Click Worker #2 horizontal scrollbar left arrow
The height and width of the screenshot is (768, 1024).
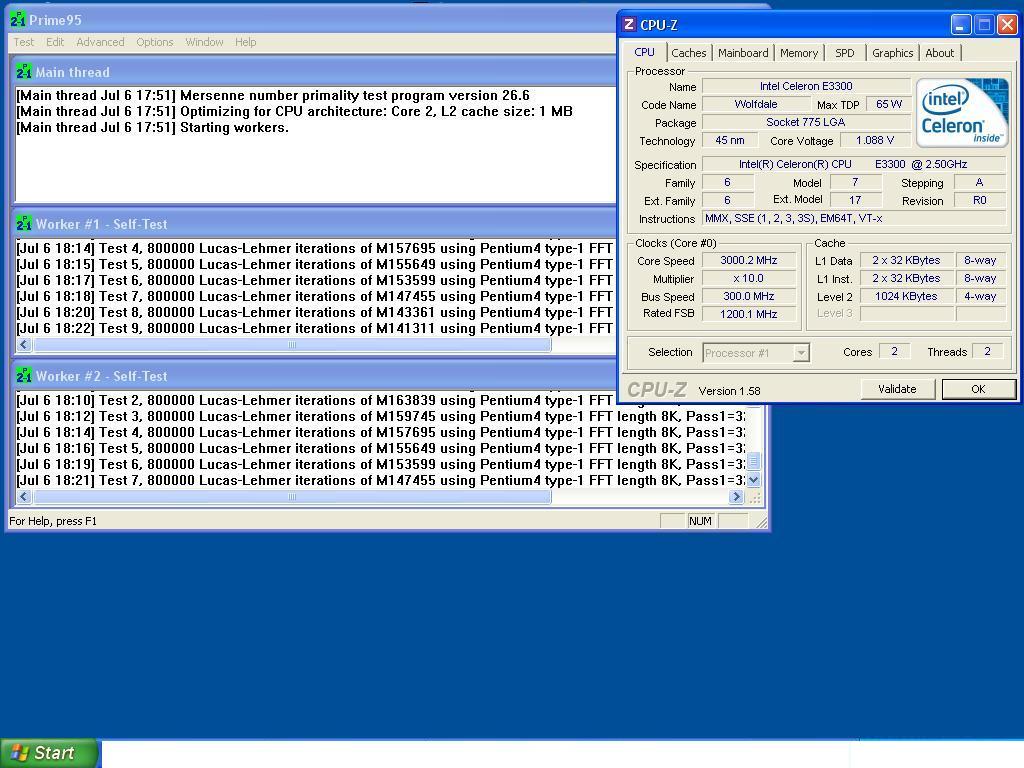[x=24, y=497]
